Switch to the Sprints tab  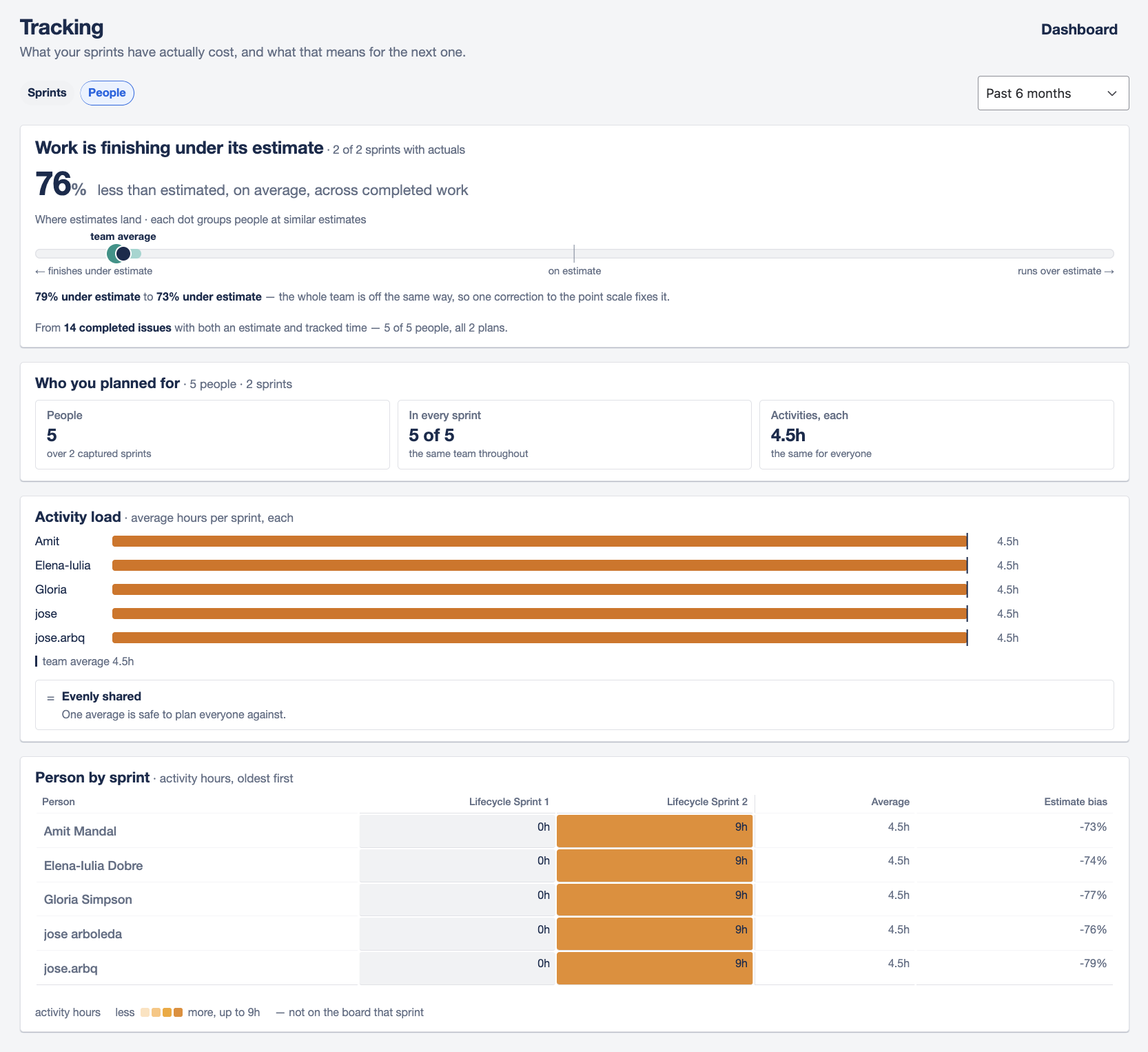click(x=47, y=93)
